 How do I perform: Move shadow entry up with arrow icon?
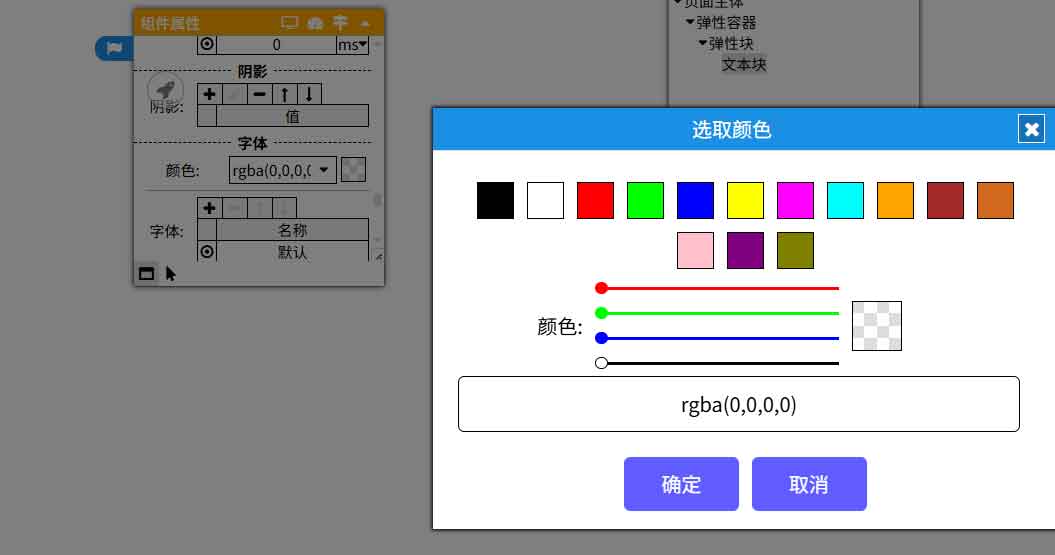coord(284,94)
